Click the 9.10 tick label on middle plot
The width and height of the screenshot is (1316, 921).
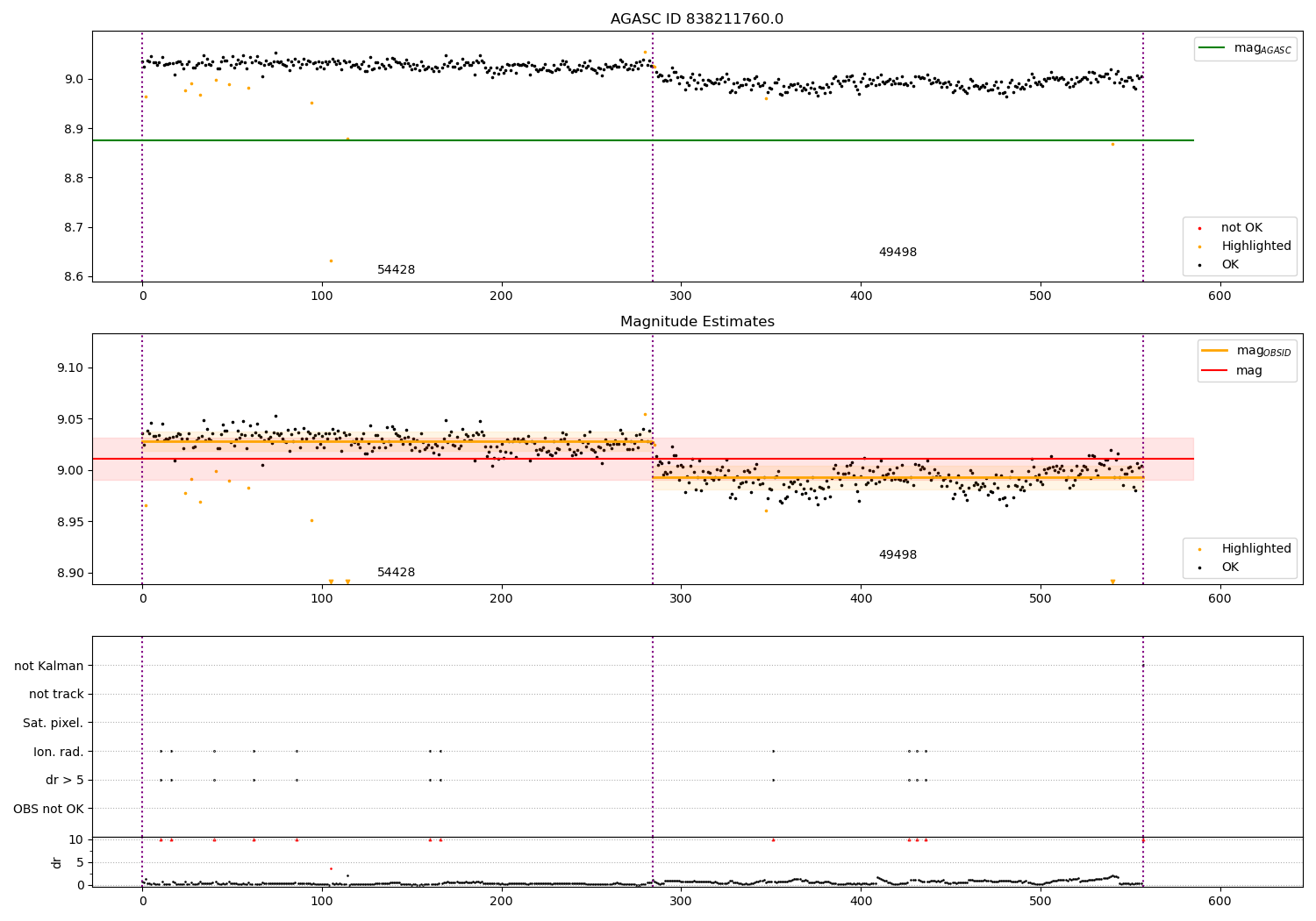pos(70,368)
